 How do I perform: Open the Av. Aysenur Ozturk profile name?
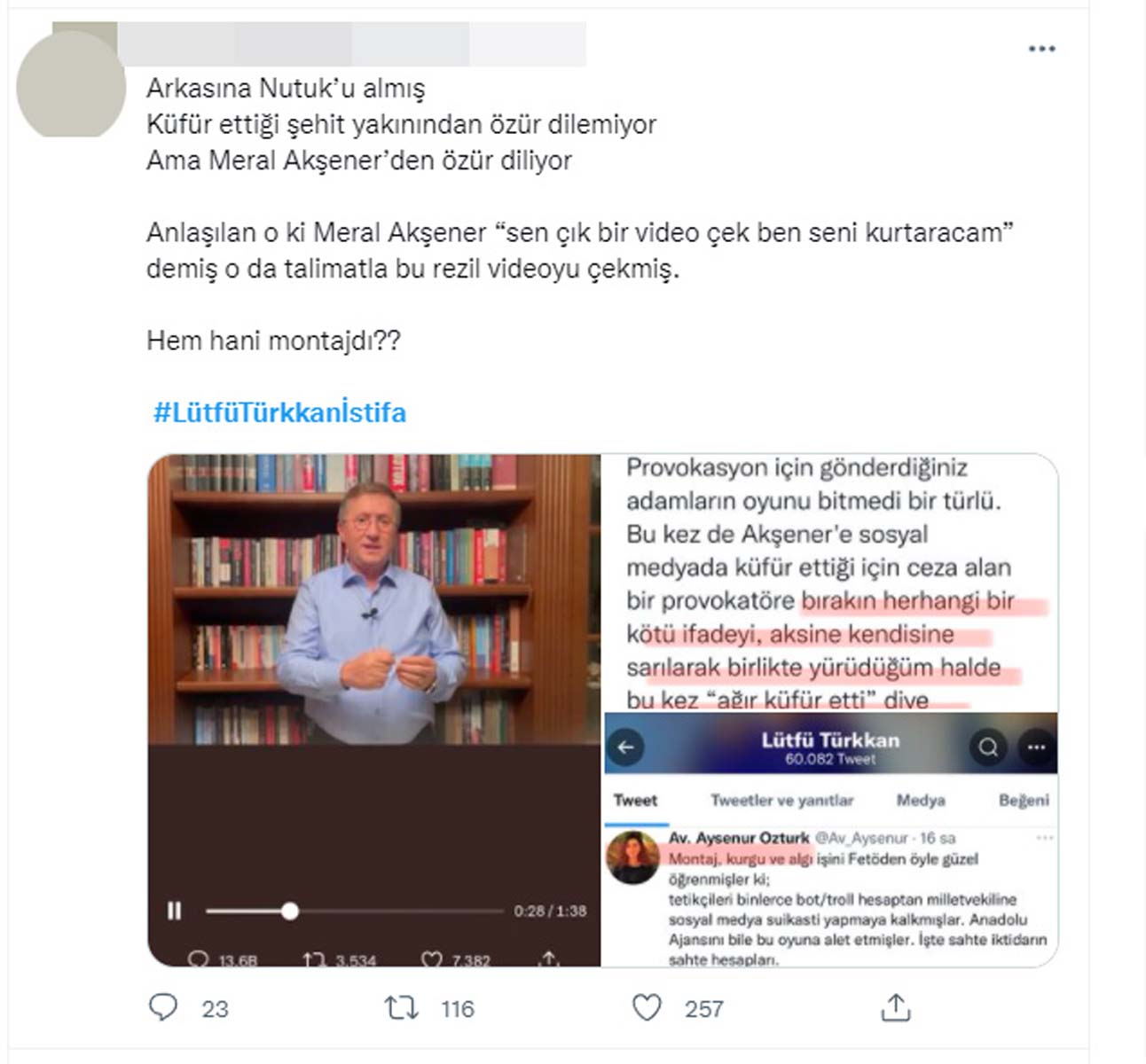(x=739, y=838)
